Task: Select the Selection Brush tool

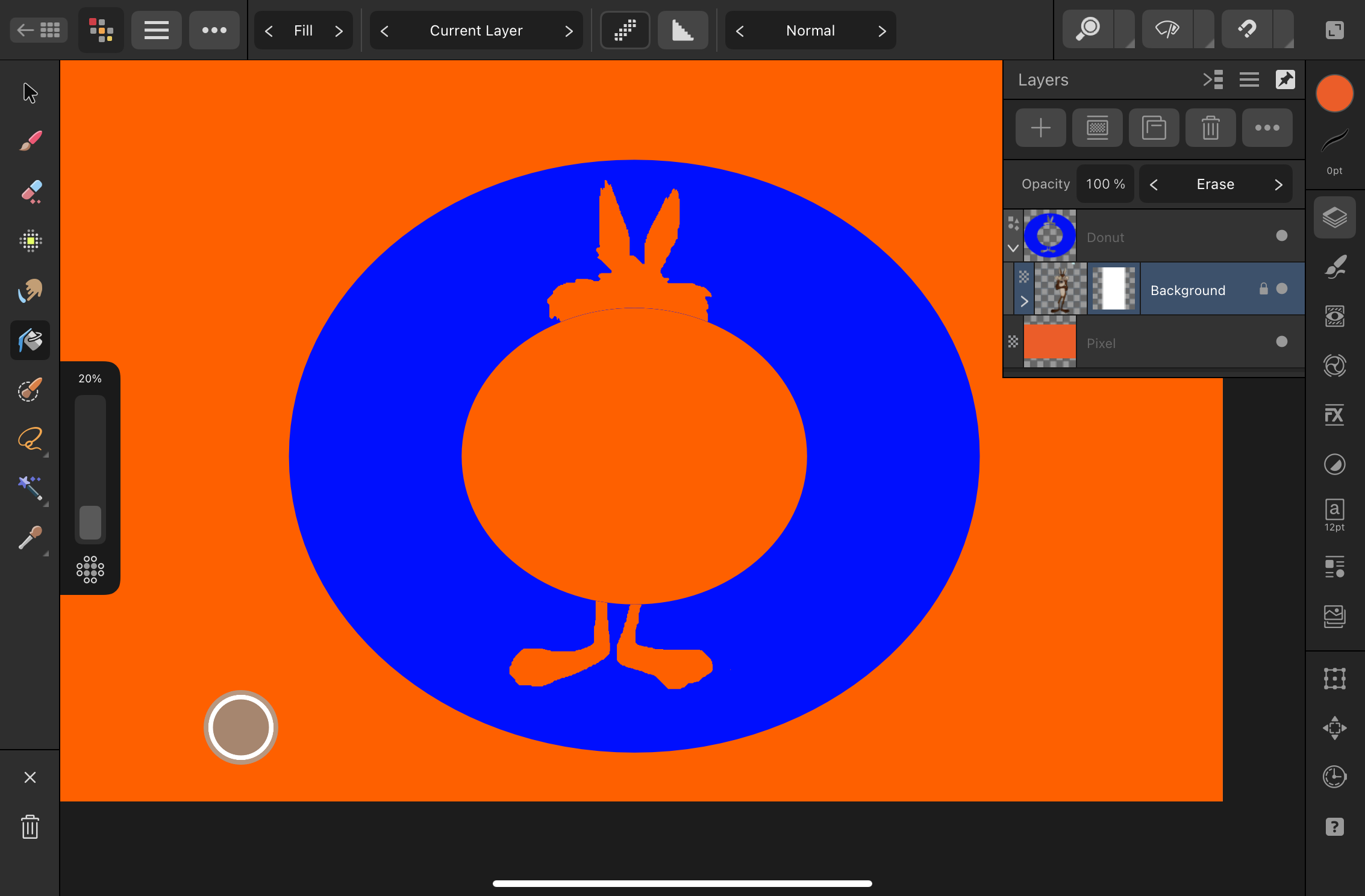Action: click(30, 390)
